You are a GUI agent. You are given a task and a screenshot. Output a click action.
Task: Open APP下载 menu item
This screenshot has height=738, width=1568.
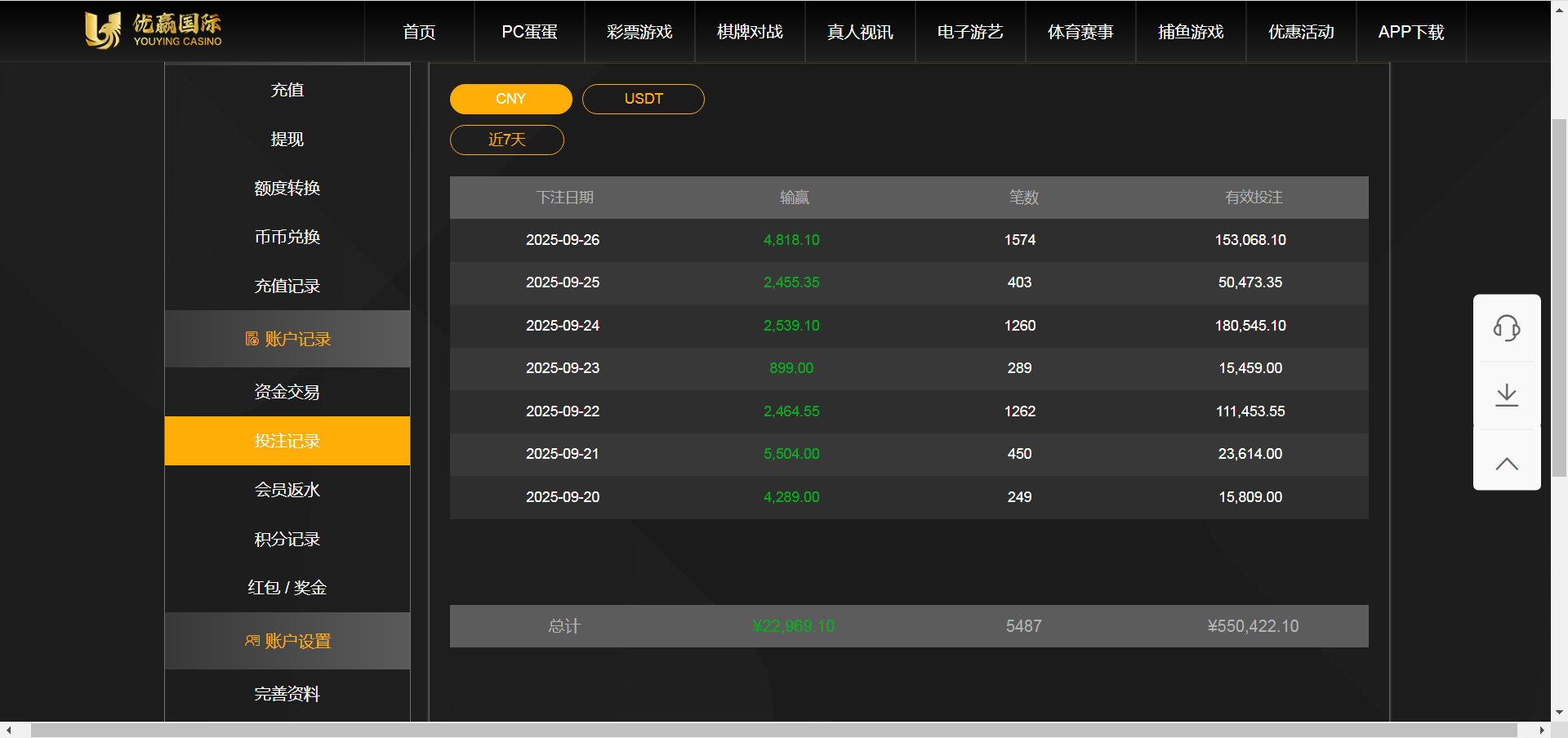point(1411,32)
